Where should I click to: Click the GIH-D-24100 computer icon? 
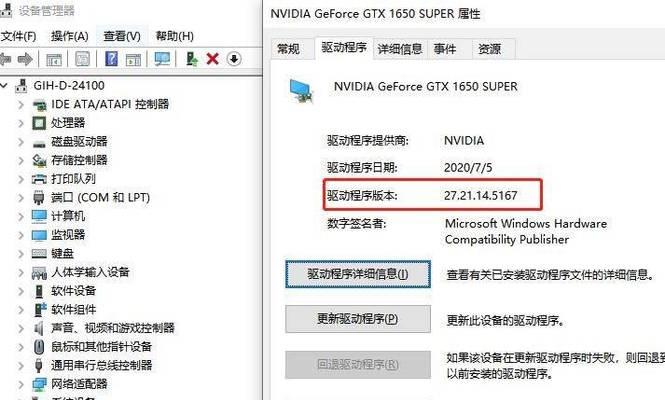tap(21, 86)
